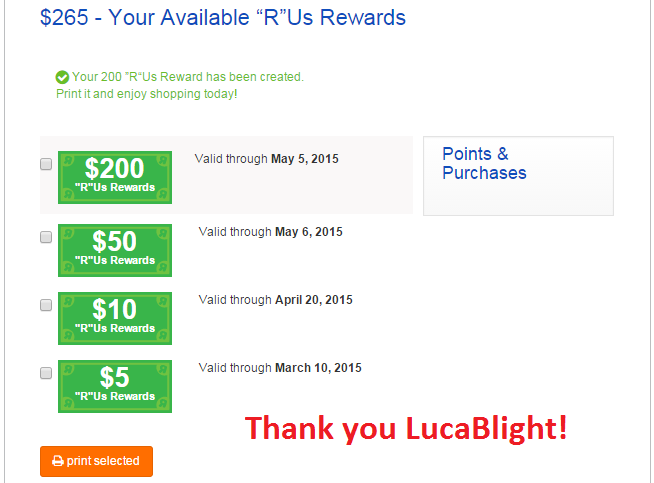Click the green success checkmark icon
Viewport: 654px width, 483px height.
62,77
